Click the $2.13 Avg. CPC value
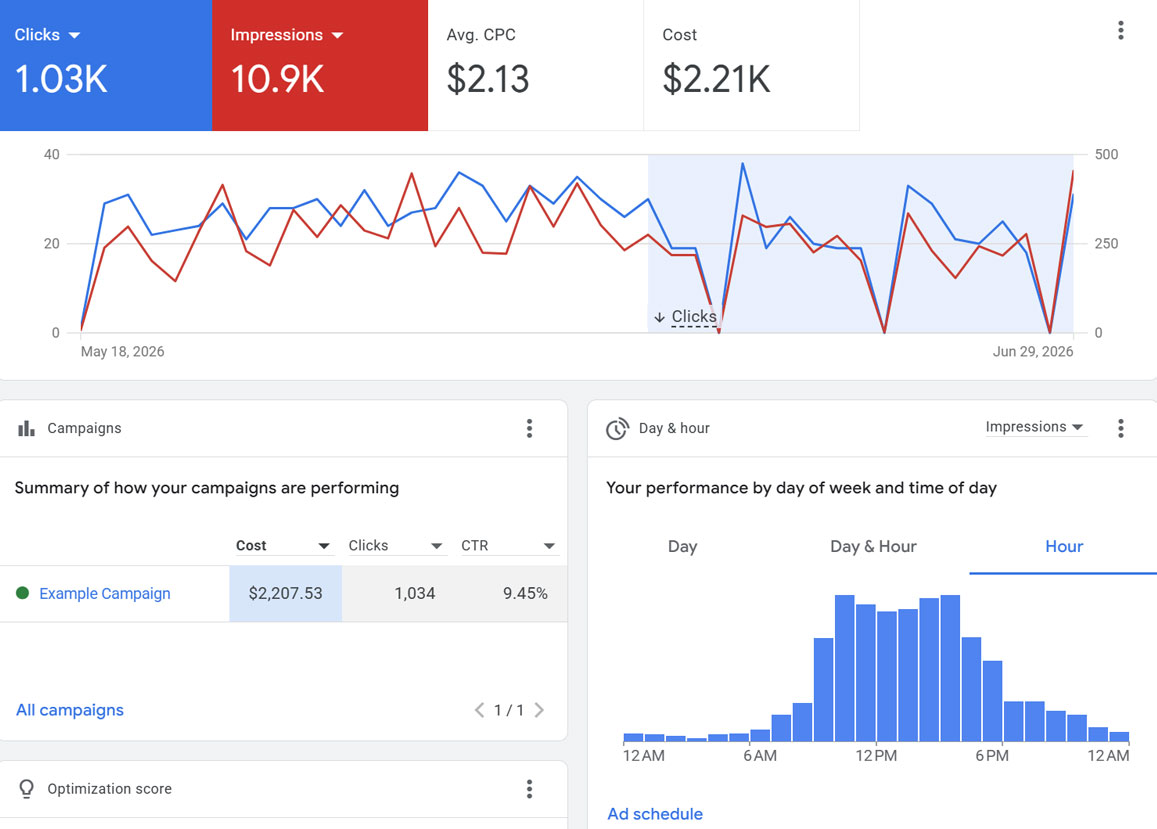 click(x=488, y=79)
